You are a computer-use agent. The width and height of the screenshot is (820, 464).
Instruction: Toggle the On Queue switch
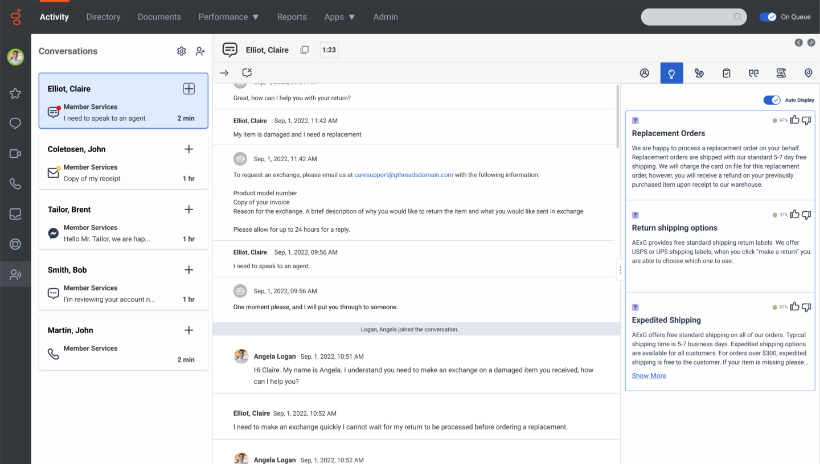click(768, 17)
